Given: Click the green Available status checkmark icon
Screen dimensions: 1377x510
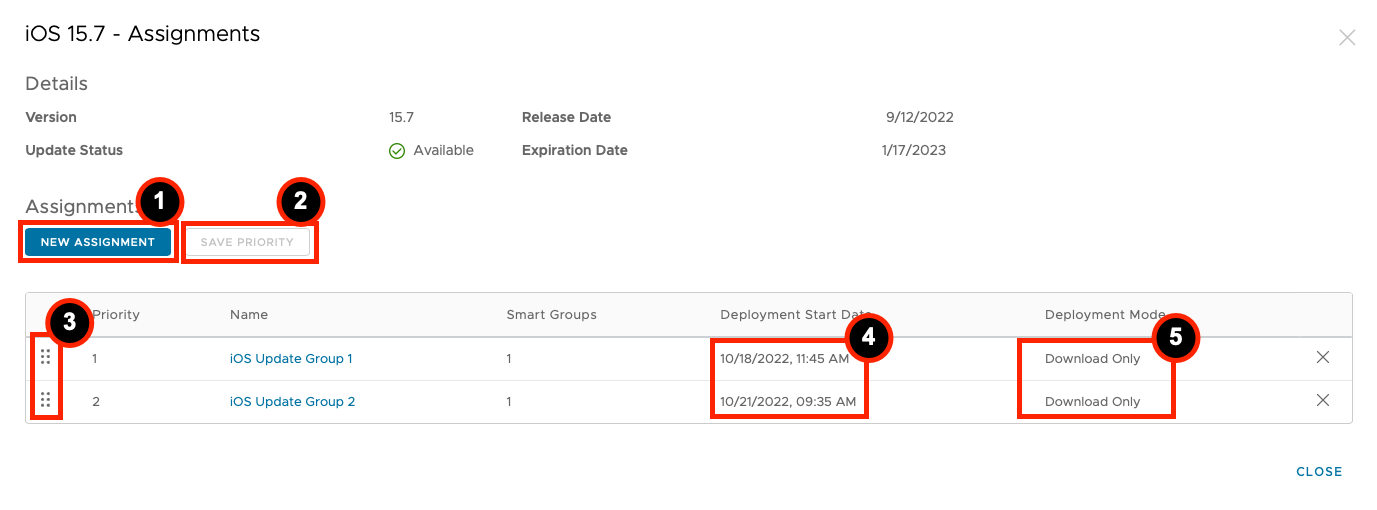Looking at the screenshot, I should coord(397,151).
